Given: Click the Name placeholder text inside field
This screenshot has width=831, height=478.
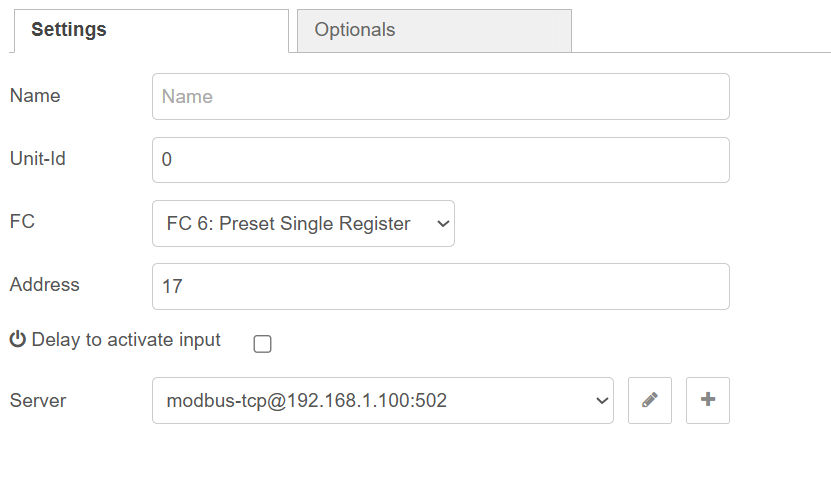Looking at the screenshot, I should click(x=187, y=96).
